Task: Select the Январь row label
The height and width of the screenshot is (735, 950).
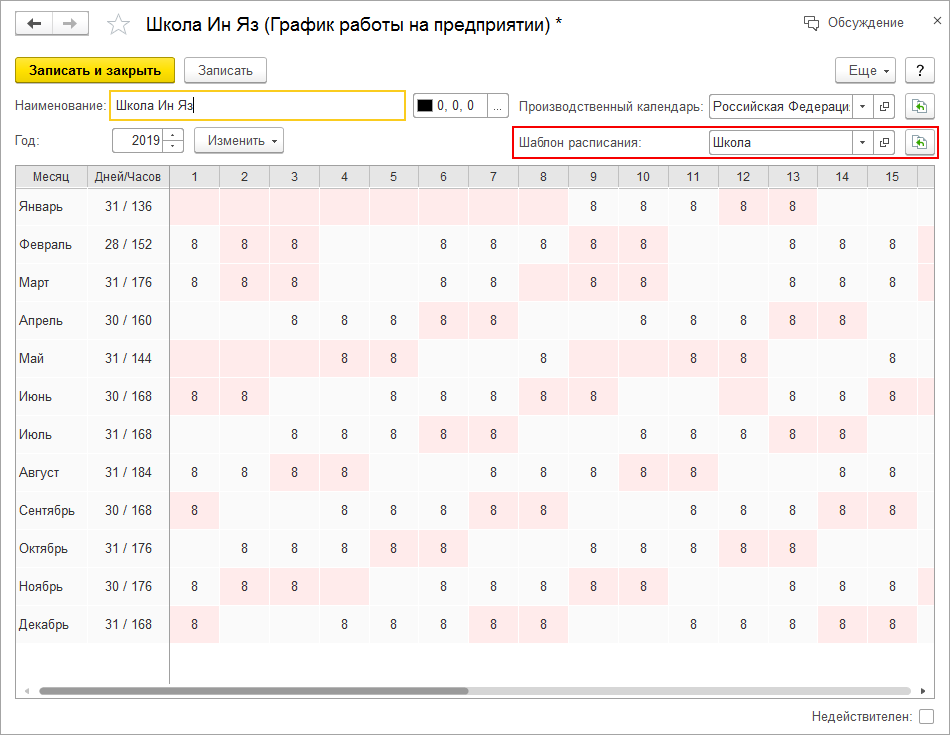Action: (41, 207)
